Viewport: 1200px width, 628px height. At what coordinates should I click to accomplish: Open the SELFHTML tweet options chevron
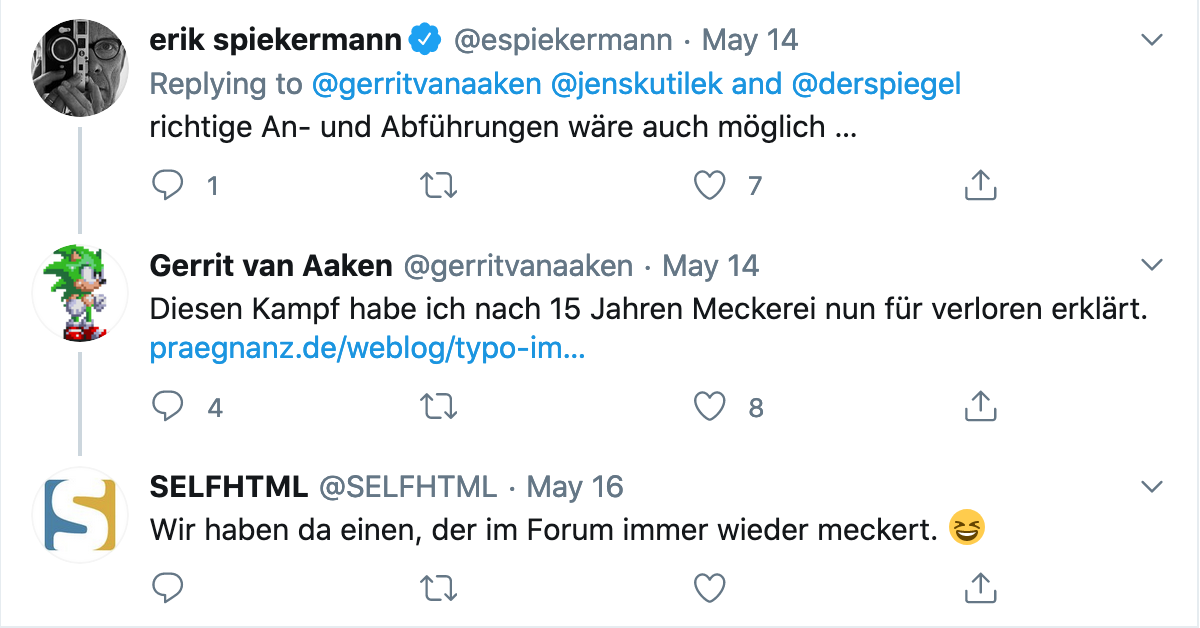(x=1152, y=487)
